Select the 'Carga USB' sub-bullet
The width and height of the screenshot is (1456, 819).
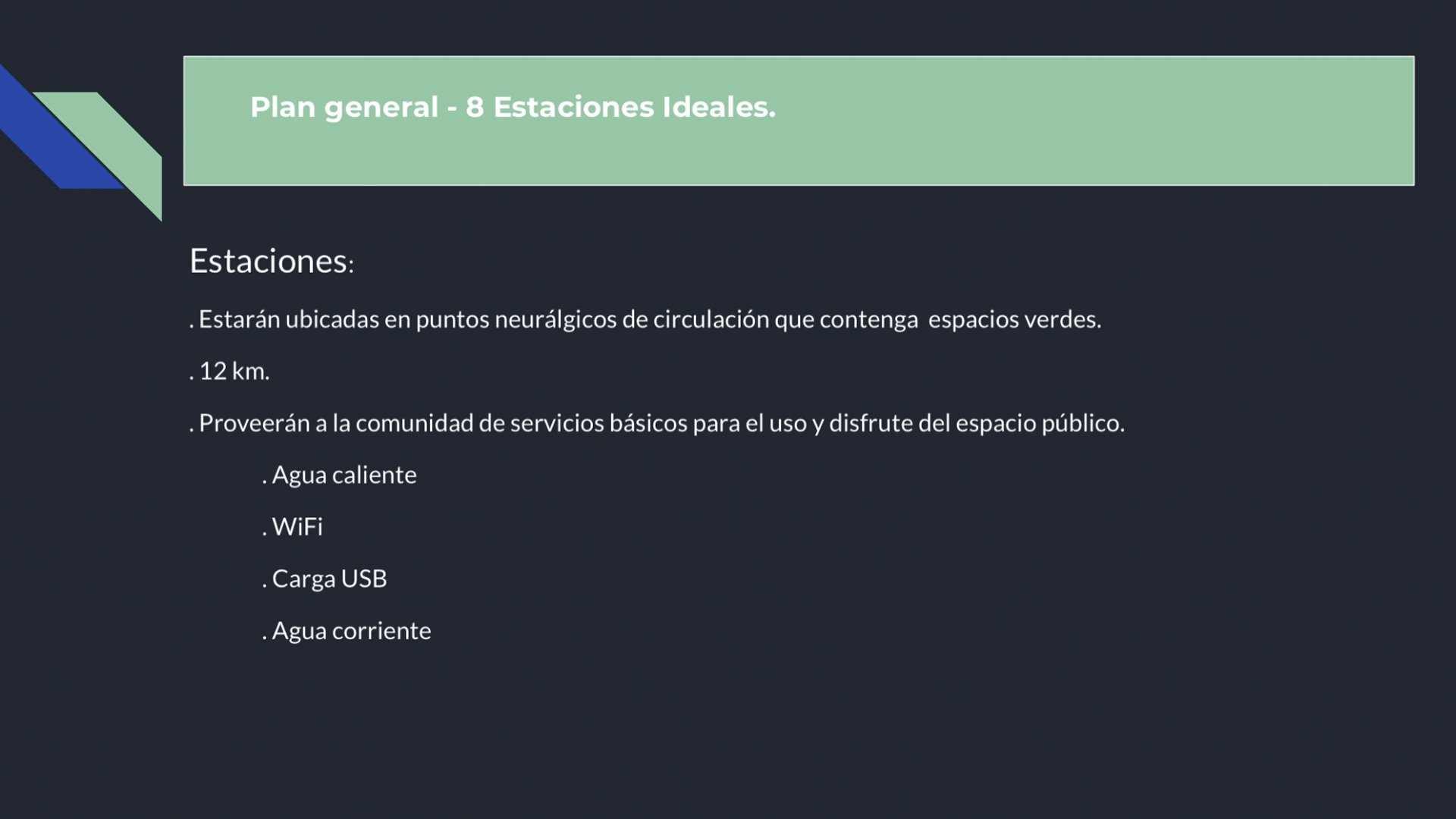point(325,579)
